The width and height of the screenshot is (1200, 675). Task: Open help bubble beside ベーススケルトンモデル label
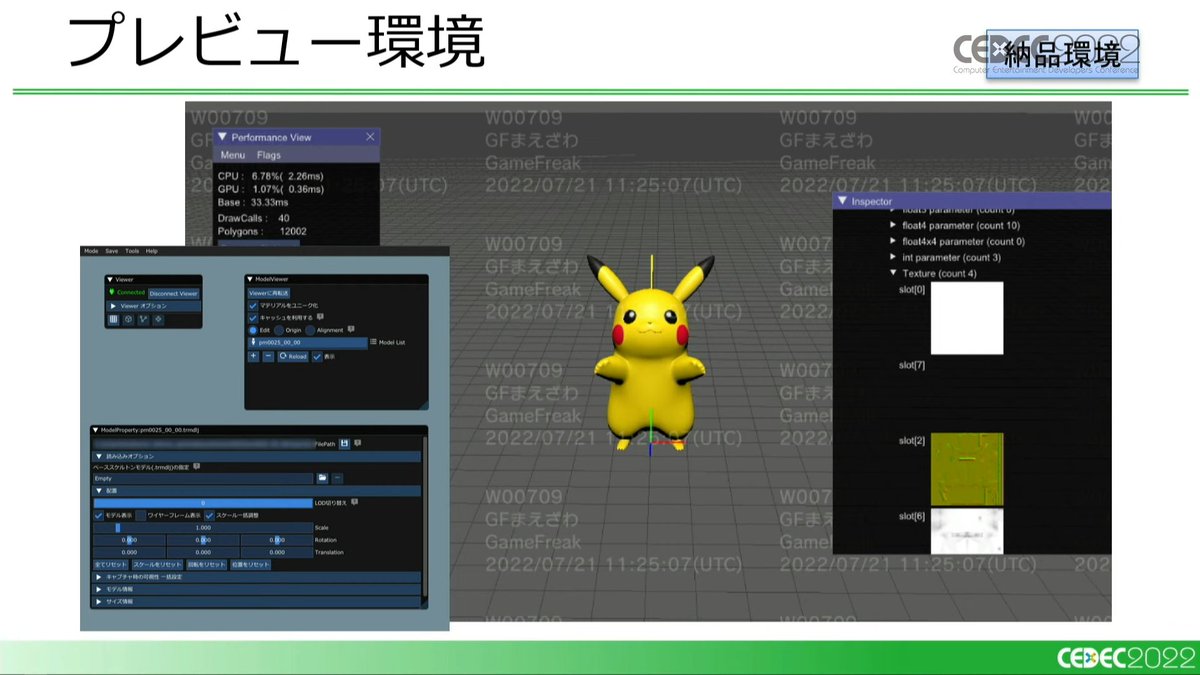coord(197,466)
